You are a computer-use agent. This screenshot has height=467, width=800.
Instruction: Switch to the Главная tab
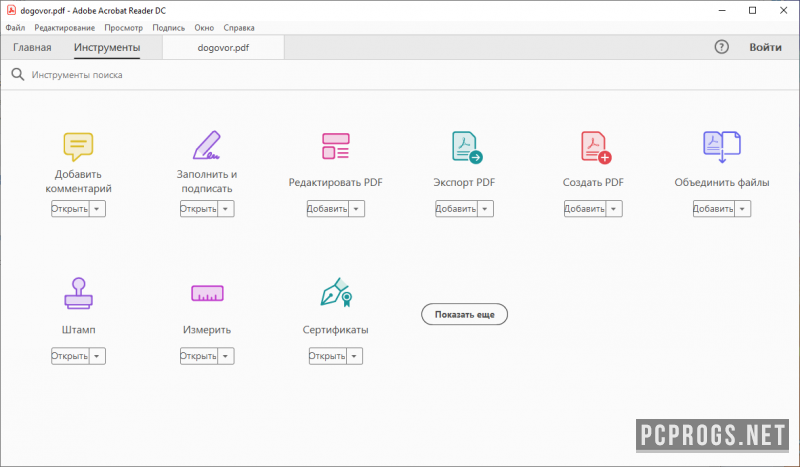[32, 47]
